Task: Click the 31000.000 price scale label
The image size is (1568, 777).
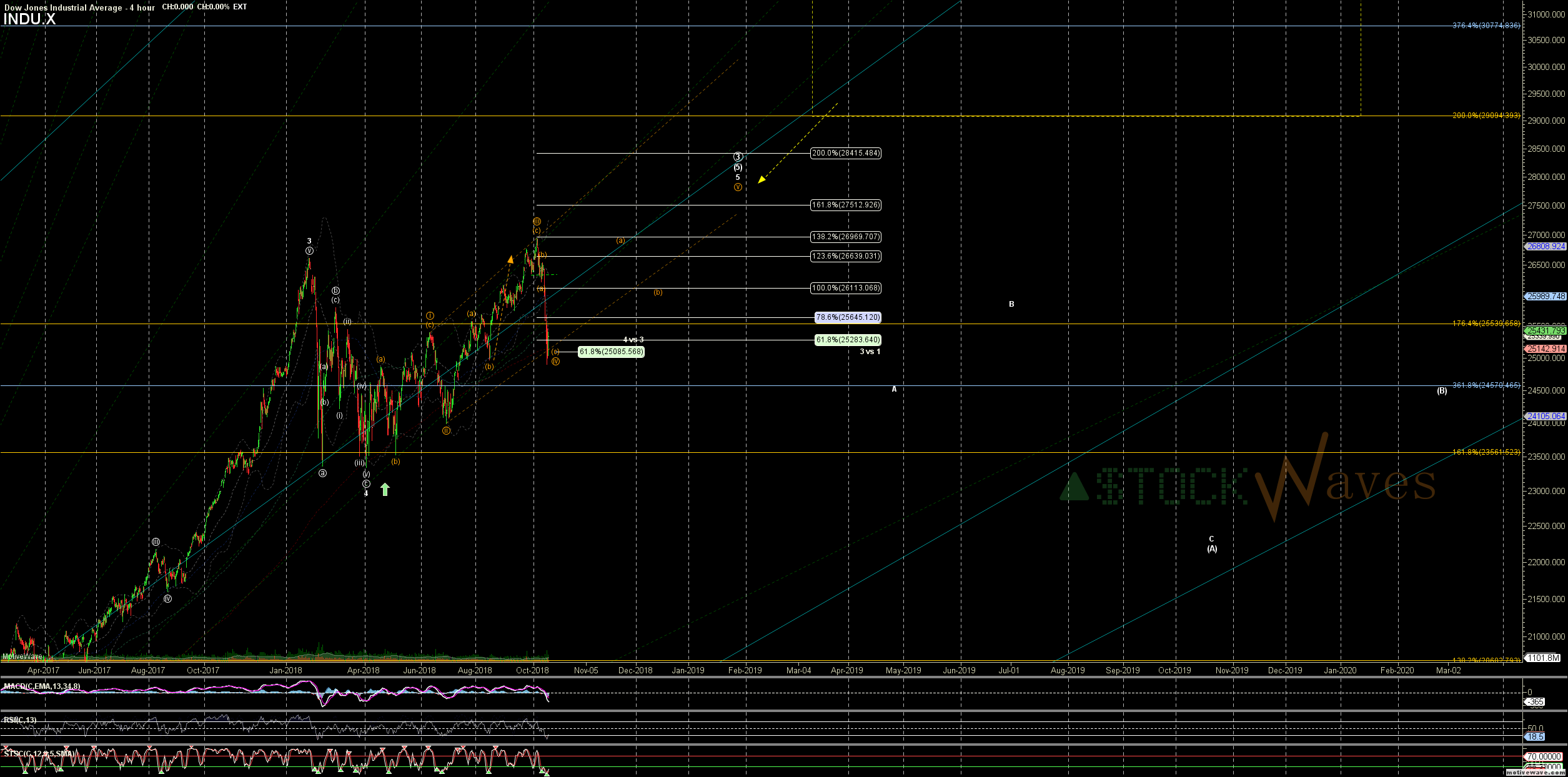Action: tap(1546, 14)
